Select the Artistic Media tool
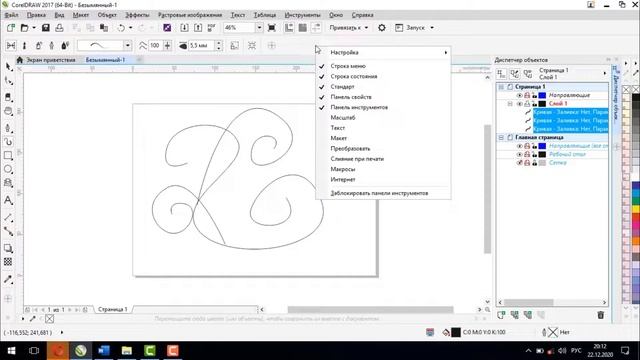This screenshot has width=640, height=360. click(x=8, y=142)
